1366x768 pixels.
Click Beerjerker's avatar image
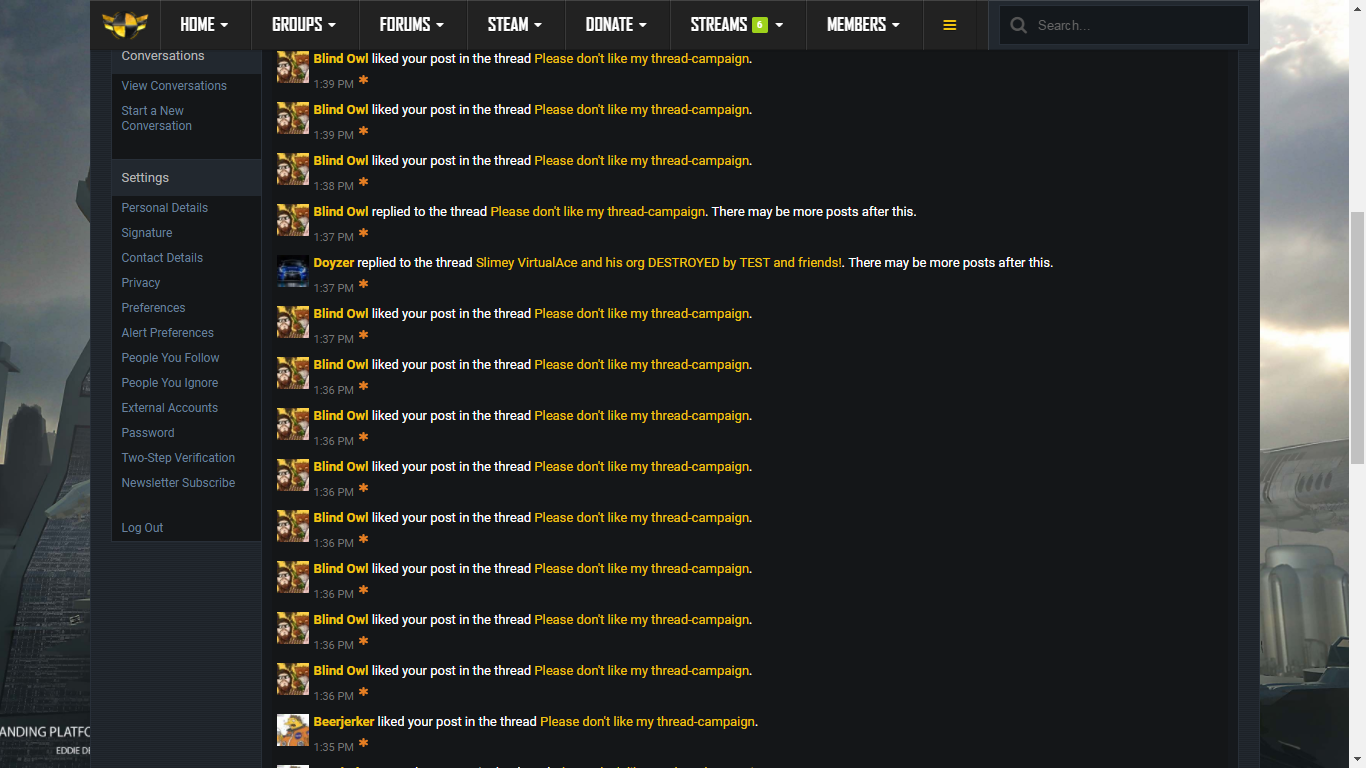pos(293,730)
